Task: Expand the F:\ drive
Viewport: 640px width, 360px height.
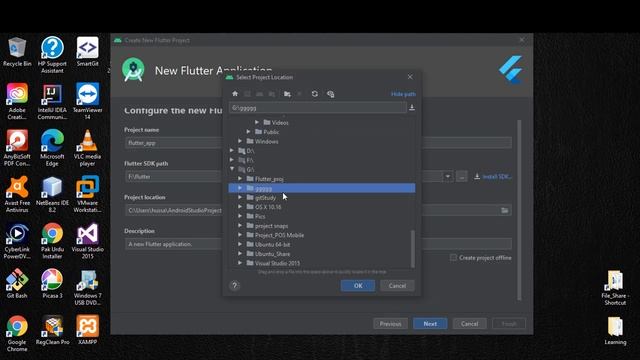Action: [x=232, y=160]
